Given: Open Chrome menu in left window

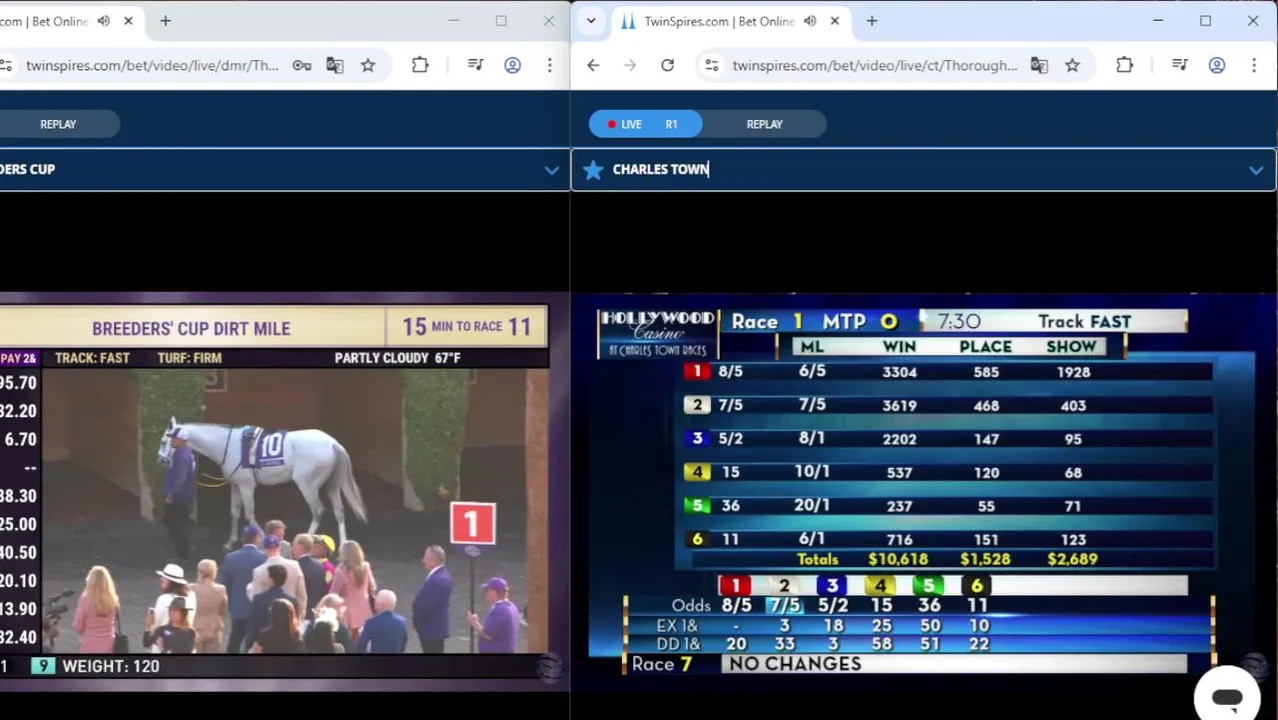Looking at the screenshot, I should pos(549,65).
